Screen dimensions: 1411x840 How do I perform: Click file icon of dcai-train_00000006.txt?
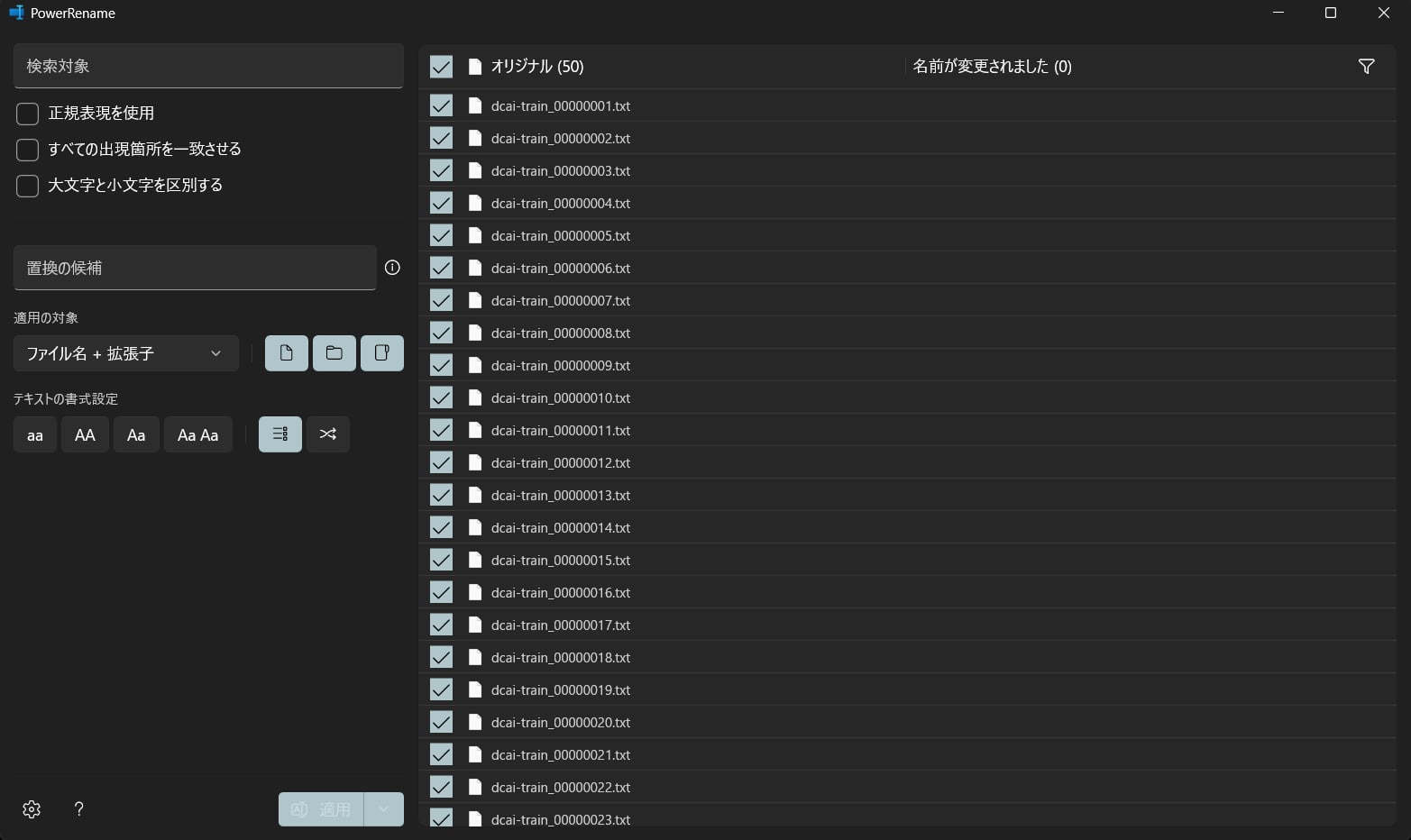tap(475, 268)
